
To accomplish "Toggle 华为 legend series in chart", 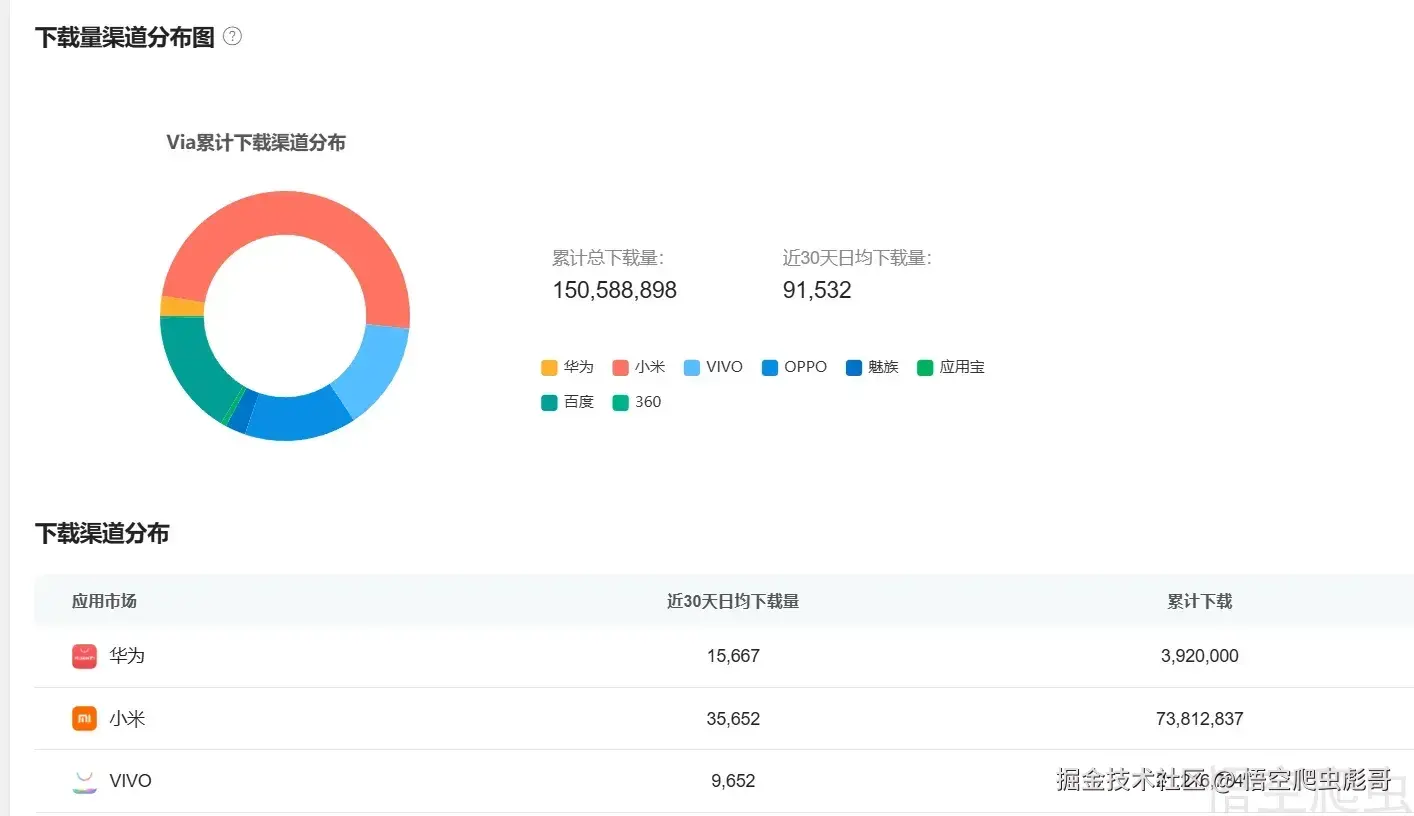I will tap(567, 367).
